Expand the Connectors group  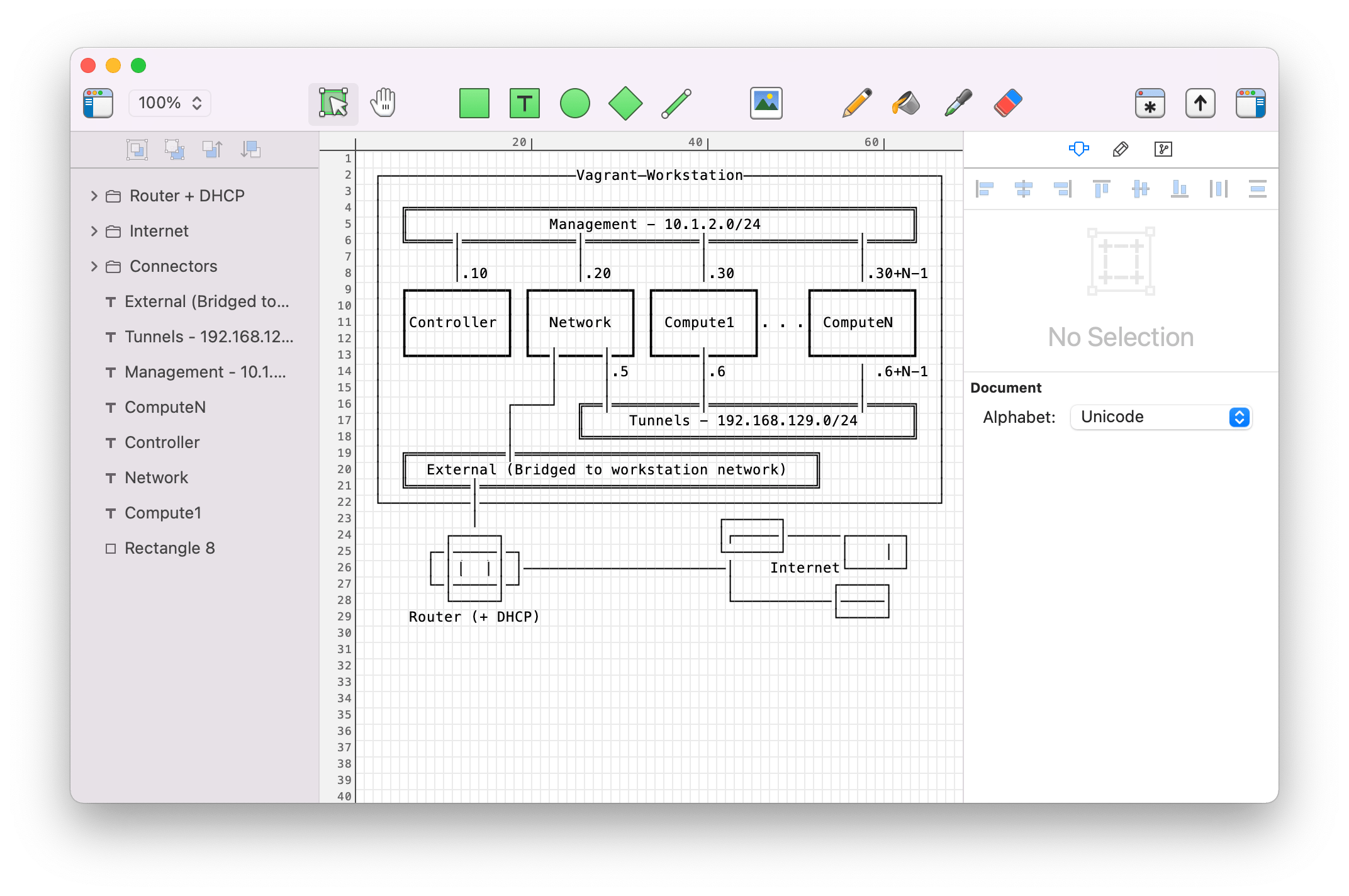click(x=94, y=266)
